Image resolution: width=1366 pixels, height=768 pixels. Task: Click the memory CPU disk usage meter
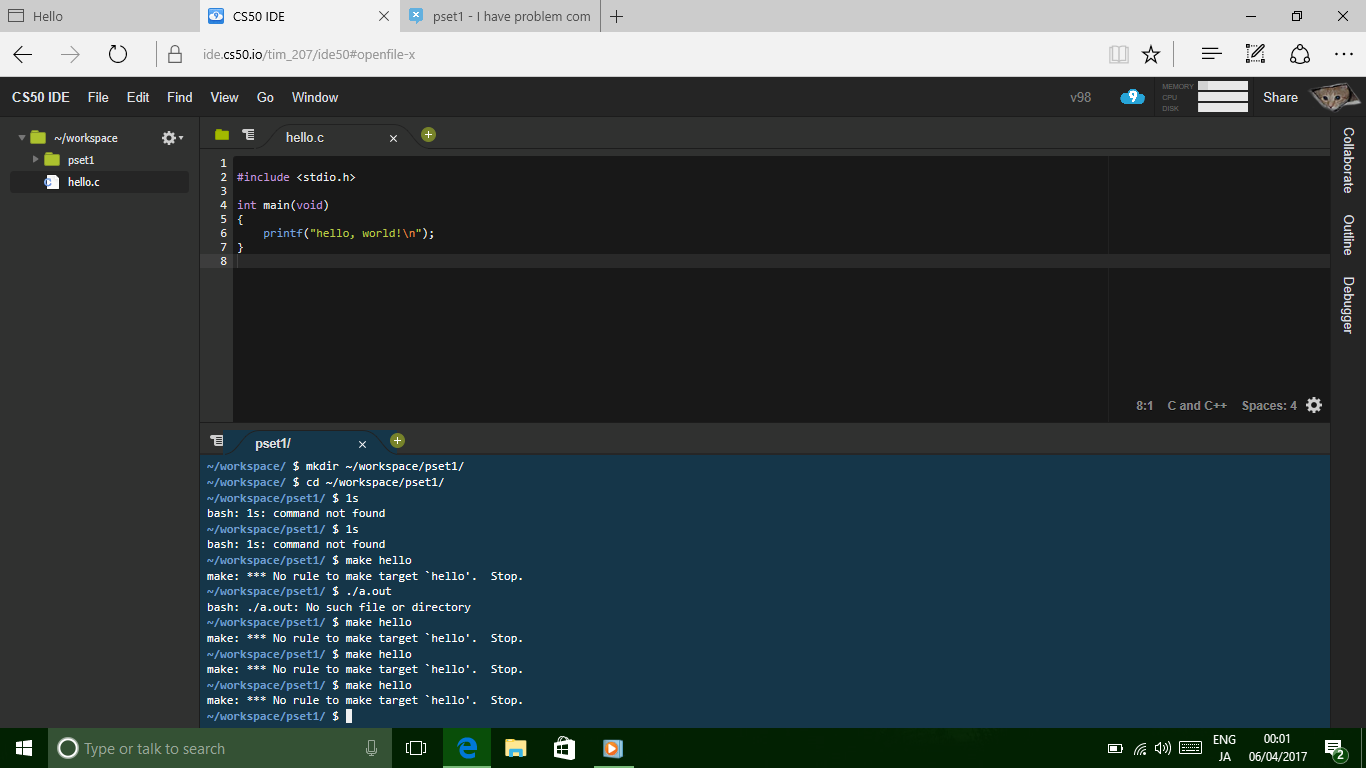[x=1205, y=97]
